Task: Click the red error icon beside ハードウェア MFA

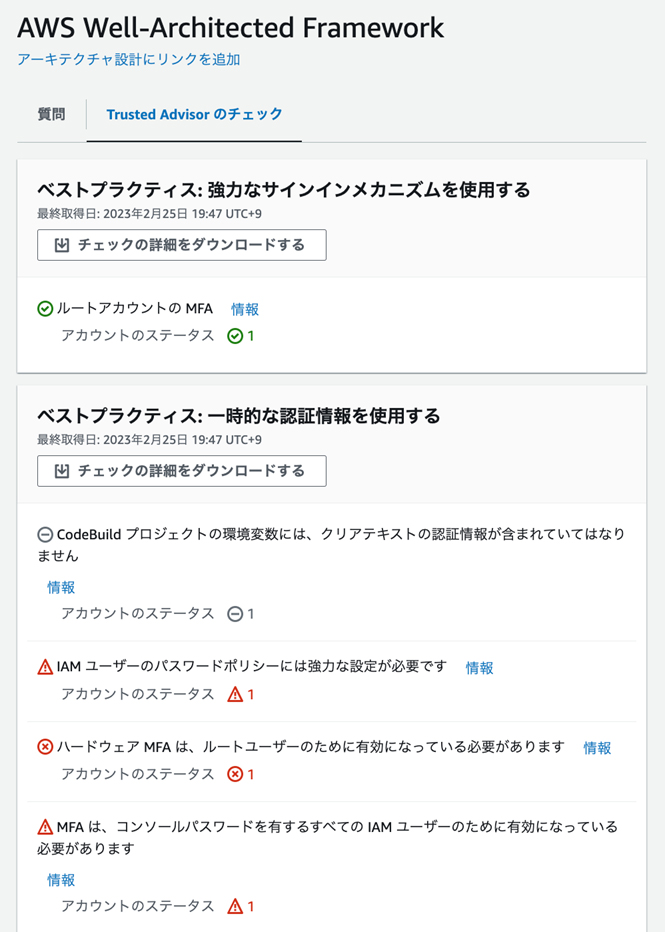Action: point(45,747)
